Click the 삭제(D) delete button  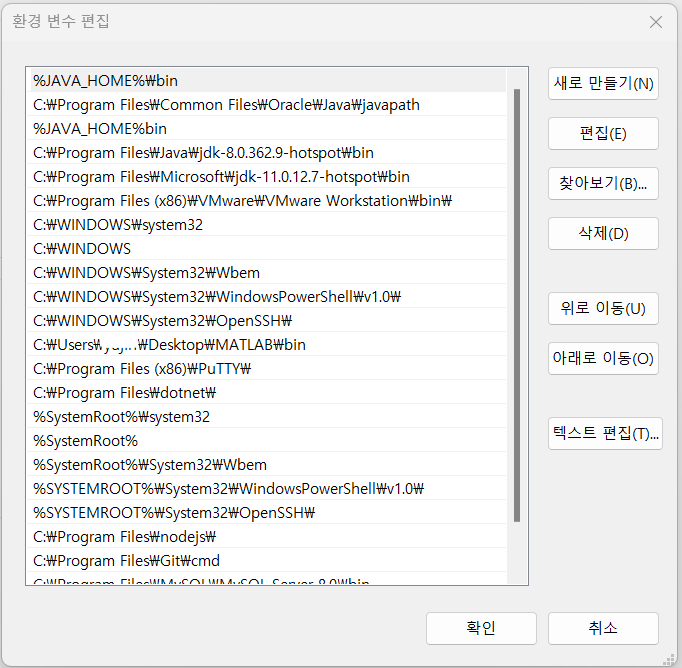click(x=603, y=234)
